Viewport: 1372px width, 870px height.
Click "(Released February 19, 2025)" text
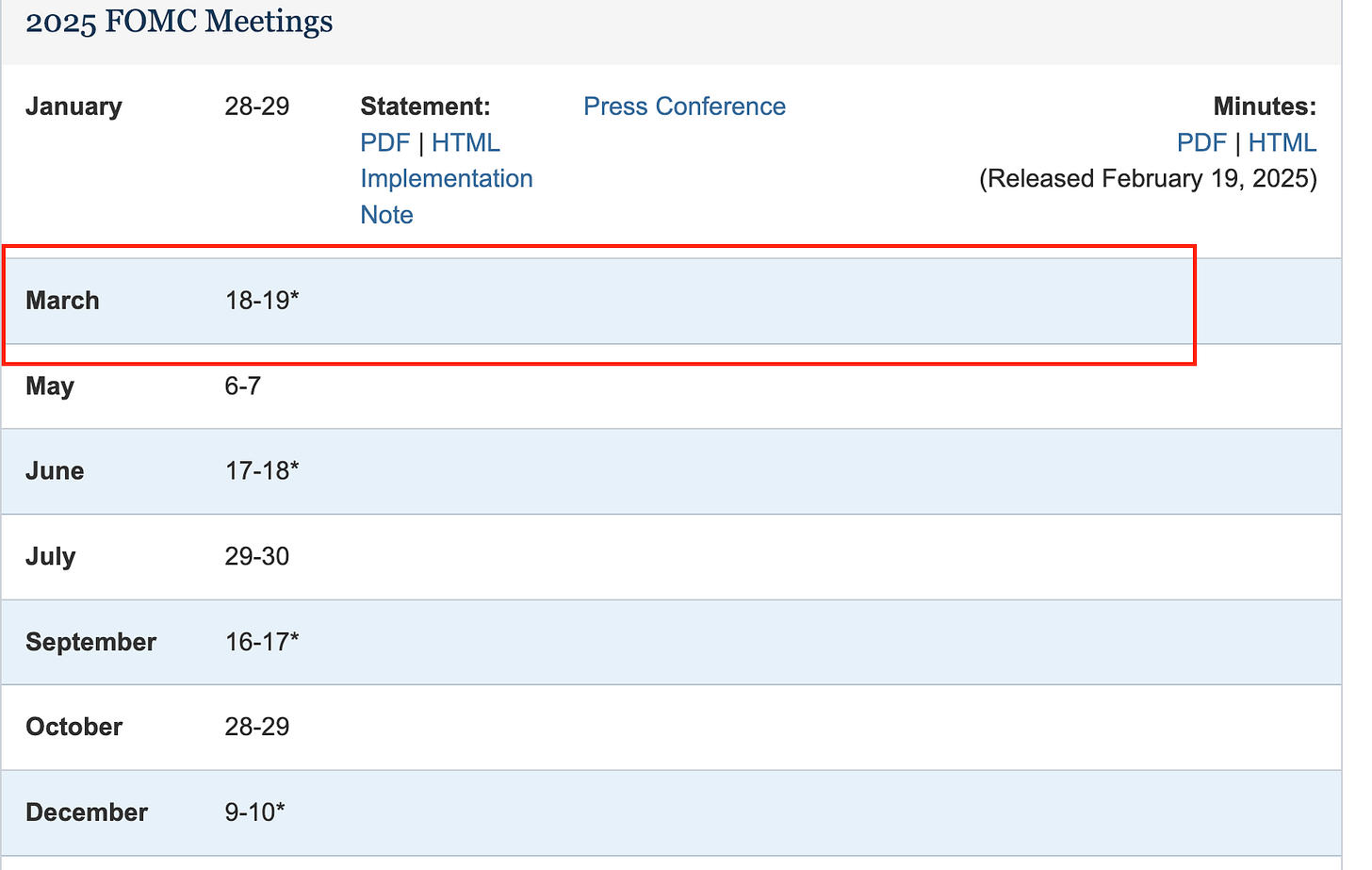point(1148,178)
